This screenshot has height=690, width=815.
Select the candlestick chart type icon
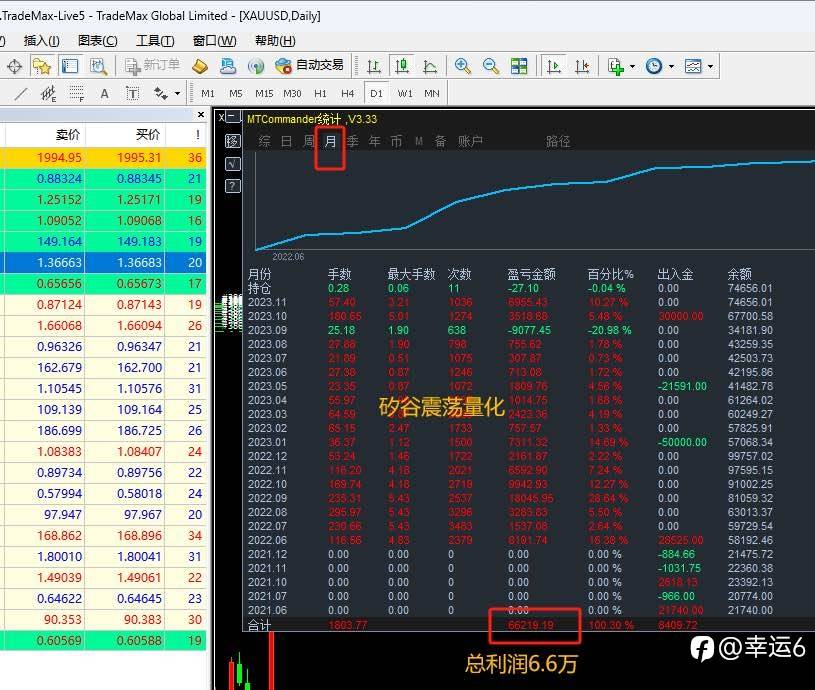click(x=401, y=66)
